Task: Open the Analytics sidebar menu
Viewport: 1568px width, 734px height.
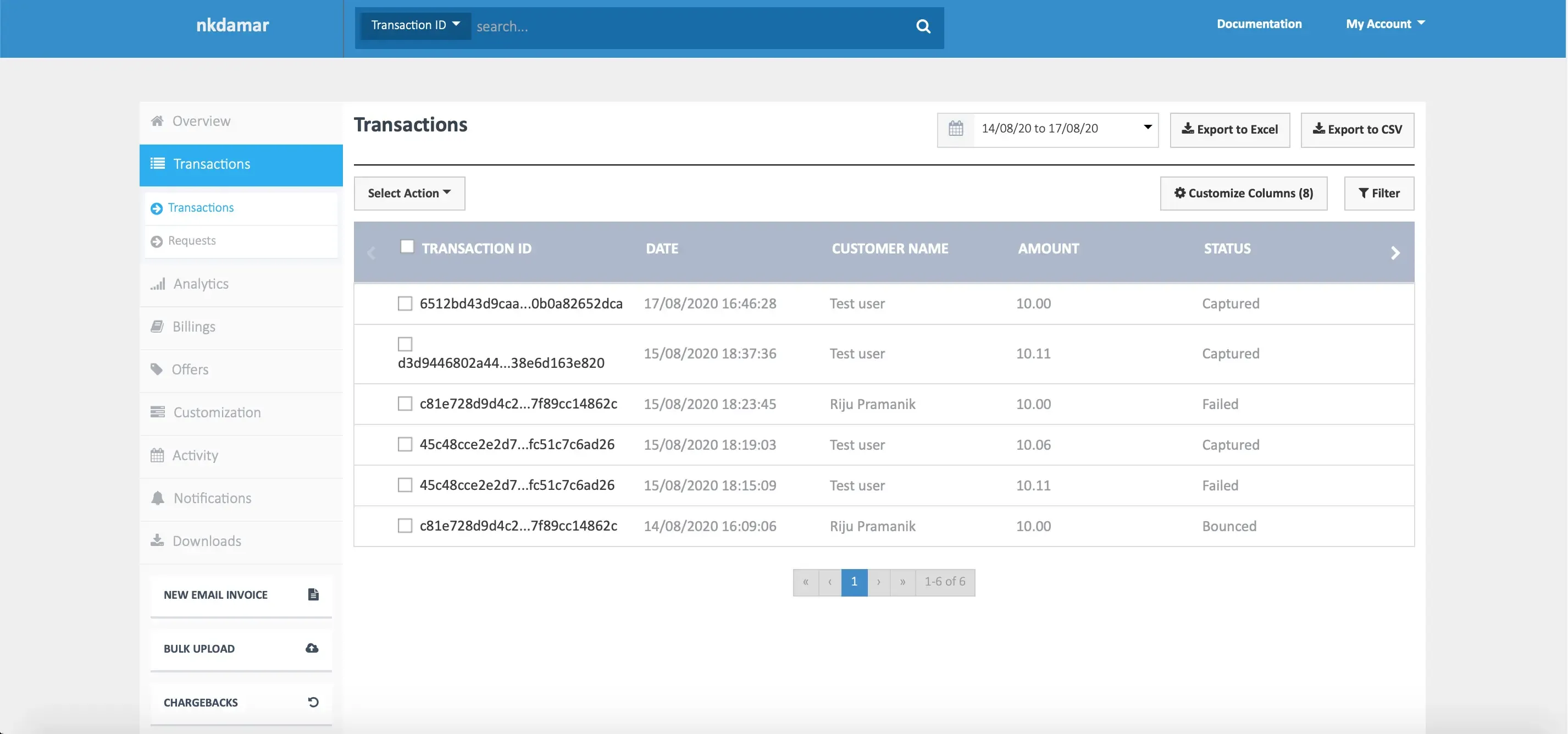Action: tap(200, 284)
